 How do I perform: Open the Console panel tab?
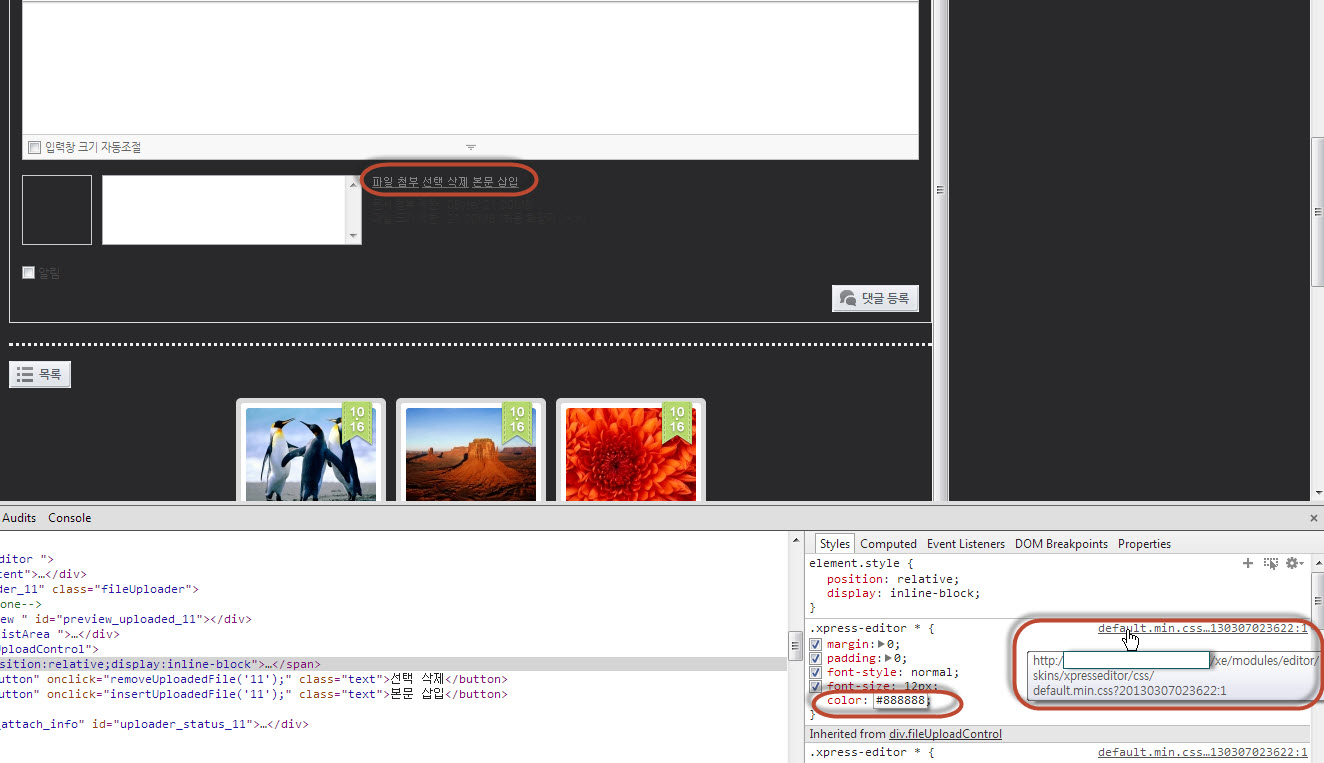(x=69, y=518)
